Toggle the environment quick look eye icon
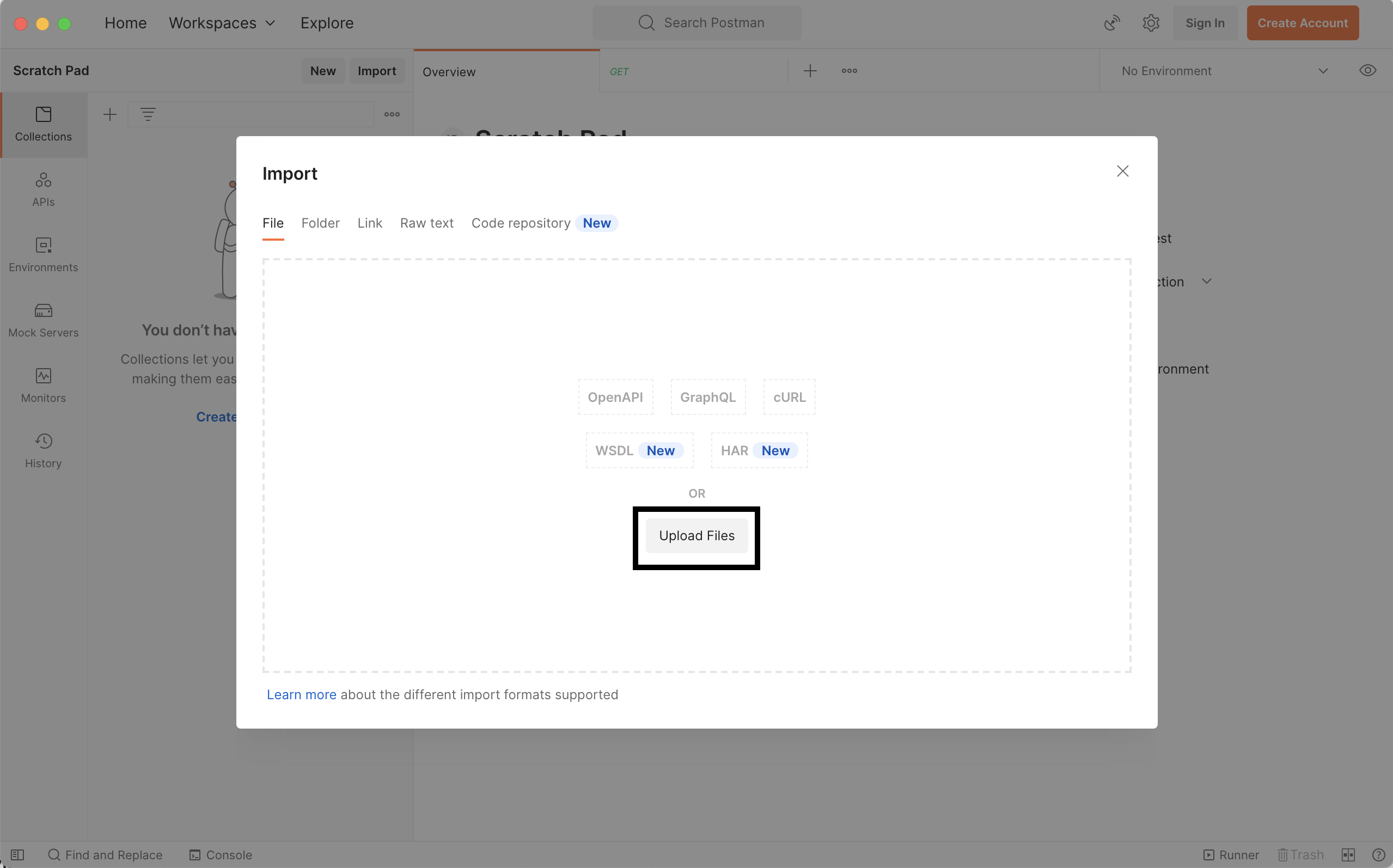The image size is (1393, 868). pyautogui.click(x=1368, y=71)
